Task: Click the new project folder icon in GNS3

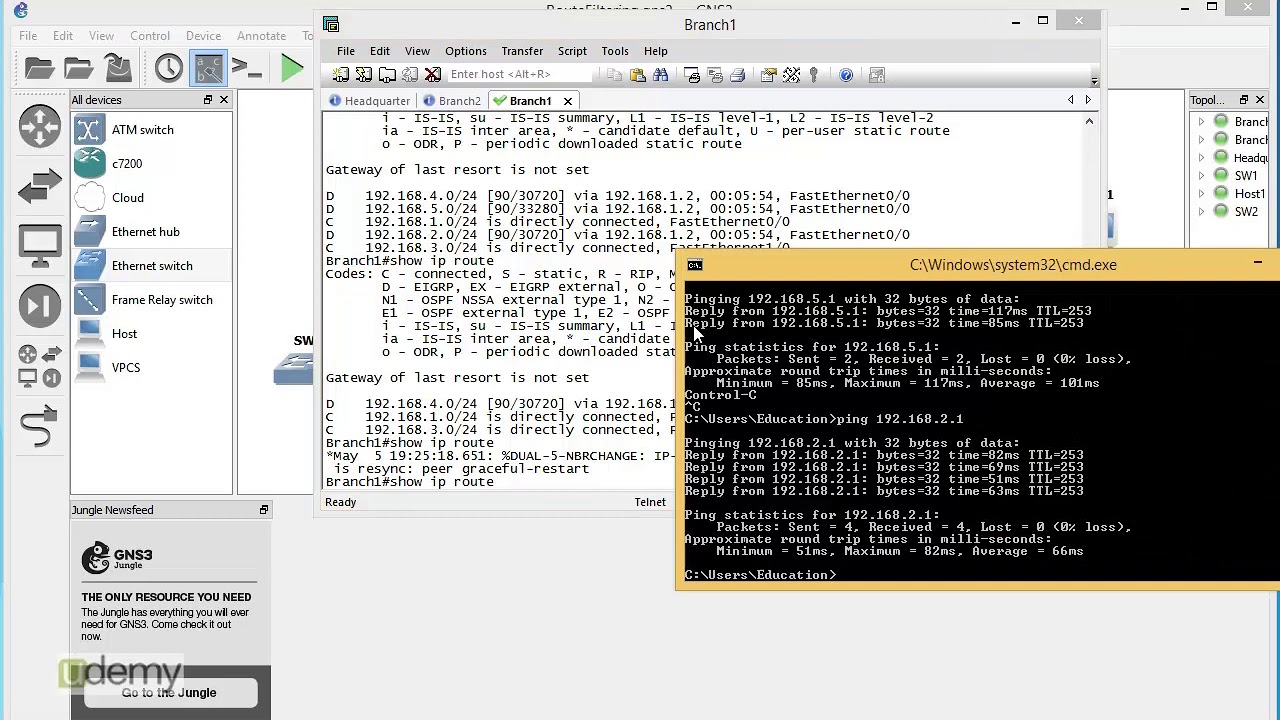Action: 39,68
